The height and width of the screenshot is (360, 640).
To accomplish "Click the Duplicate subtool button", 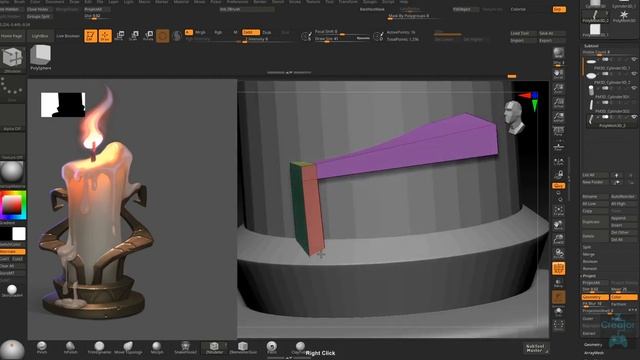I will [595, 222].
